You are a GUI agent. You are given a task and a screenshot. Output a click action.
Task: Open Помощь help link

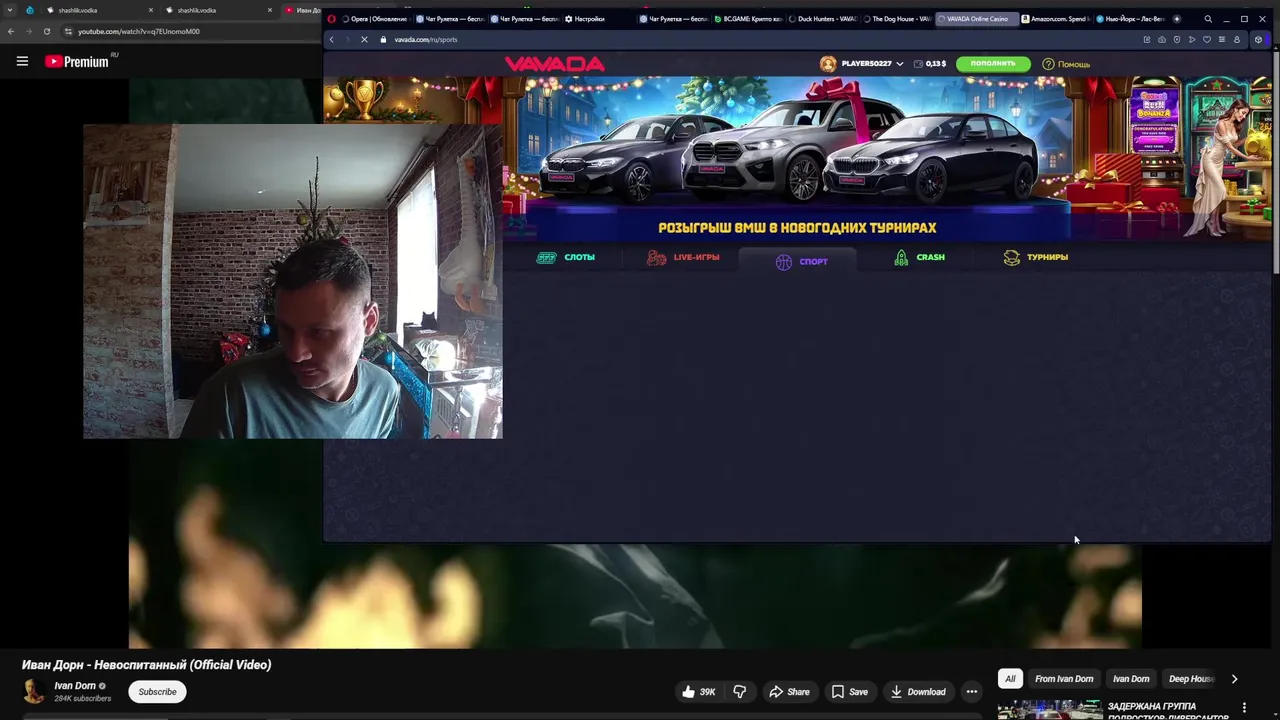tap(1066, 64)
